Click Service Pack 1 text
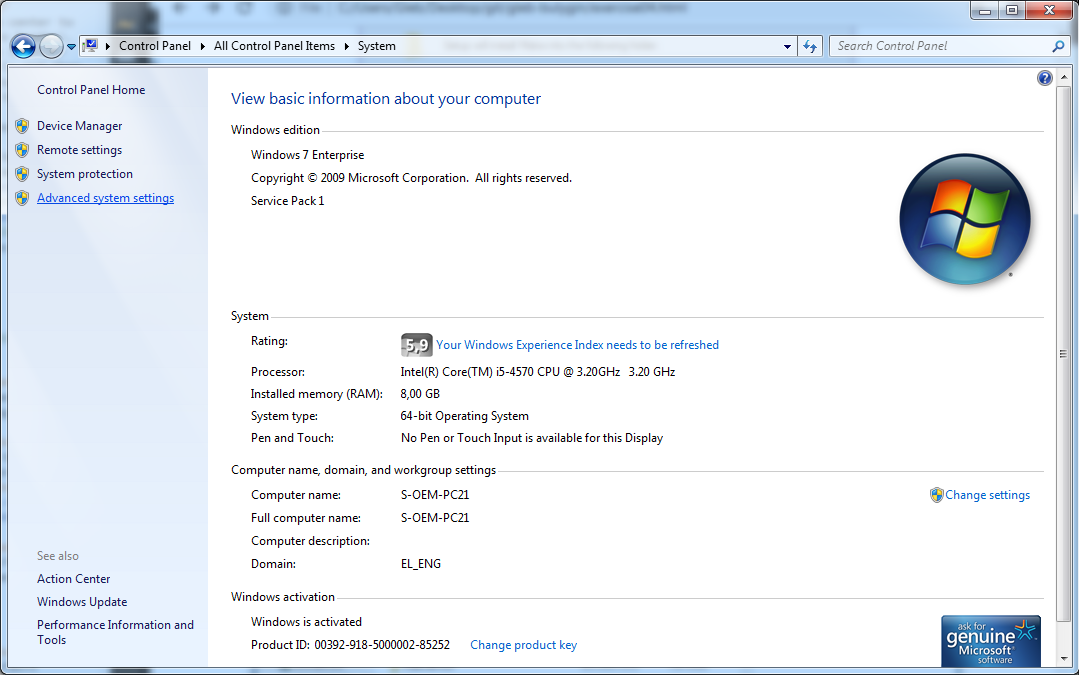Screen dimensions: 1079x675 288,200
